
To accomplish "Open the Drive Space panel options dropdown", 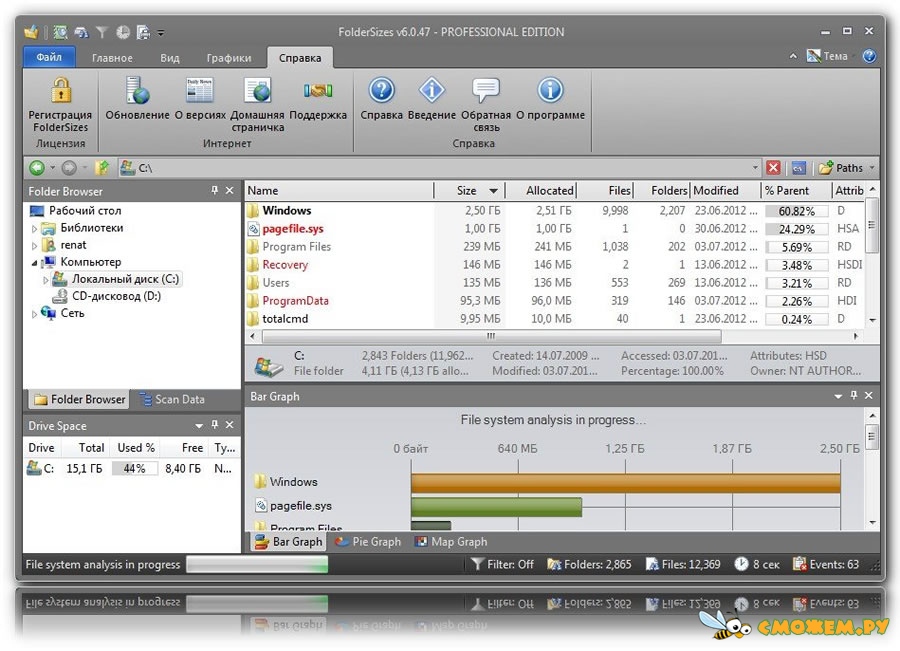I will pos(199,425).
